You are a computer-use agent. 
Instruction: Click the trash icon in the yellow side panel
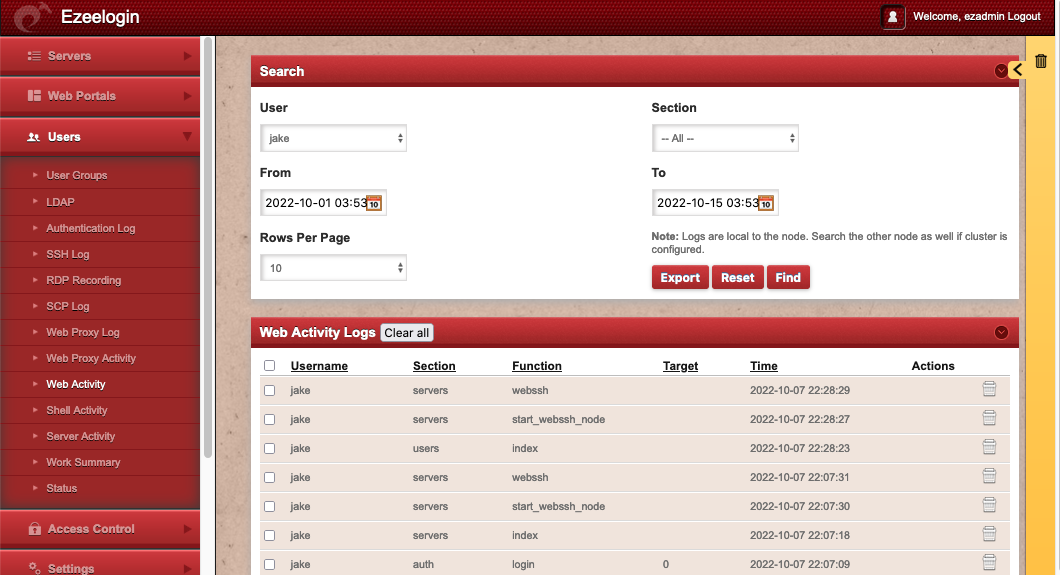coord(1041,61)
